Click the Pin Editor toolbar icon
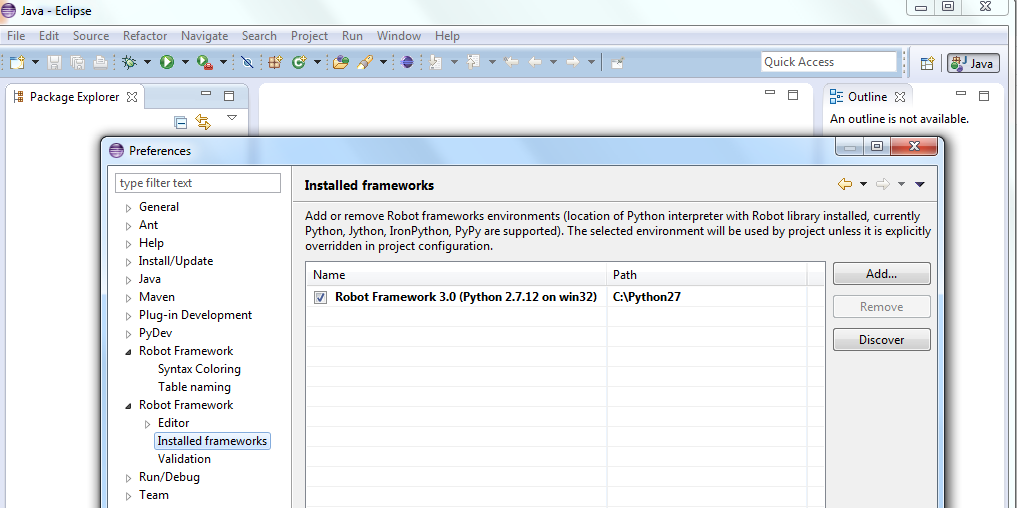 coord(617,62)
